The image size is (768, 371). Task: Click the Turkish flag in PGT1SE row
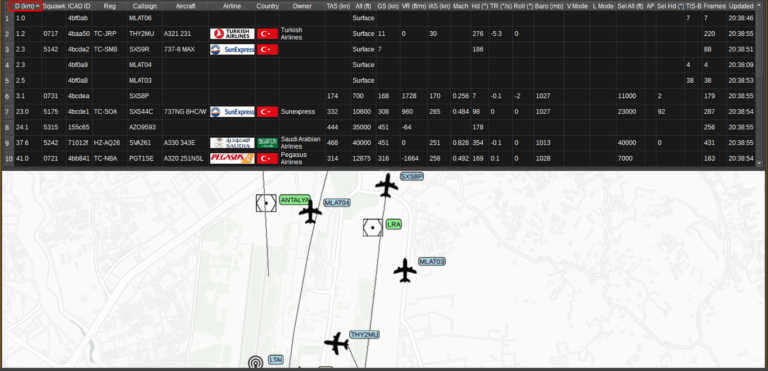pyautogui.click(x=267, y=158)
